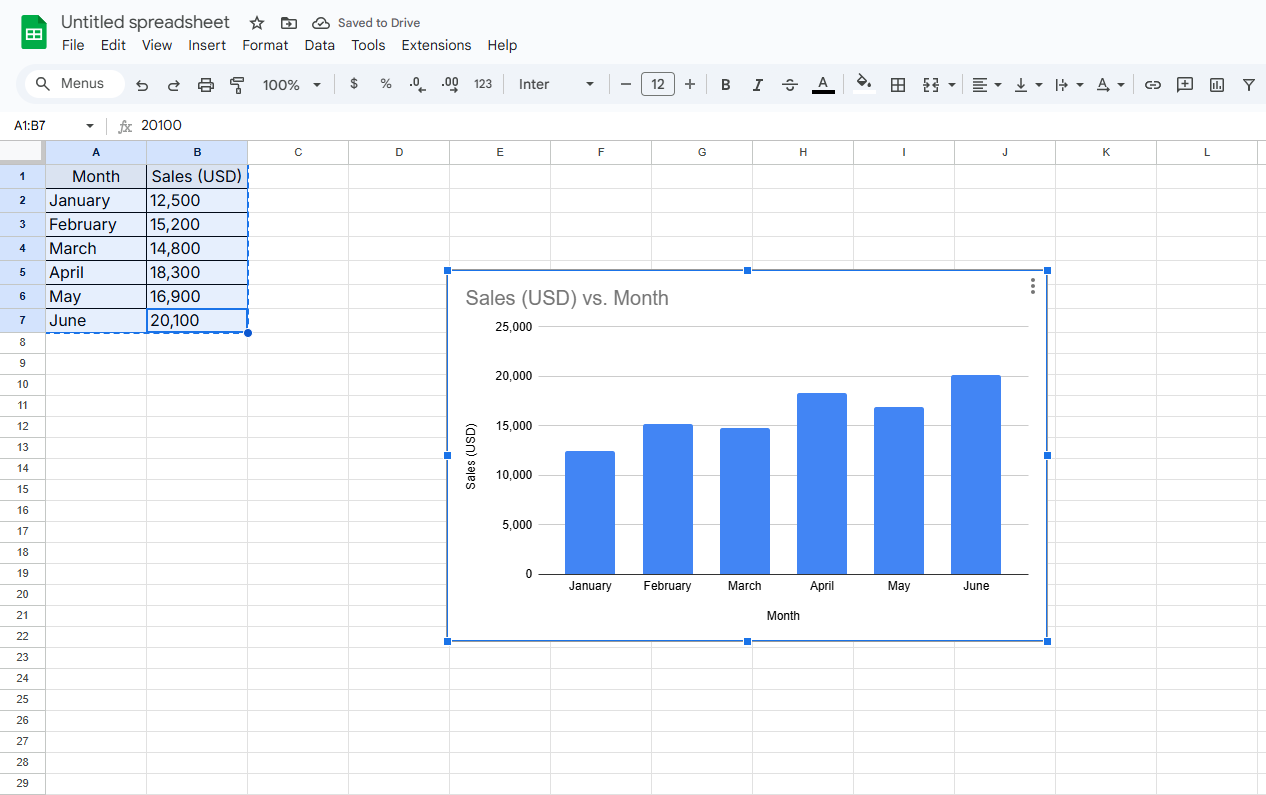The width and height of the screenshot is (1266, 795).
Task: Toggle strikethrough formatting
Action: pos(789,84)
